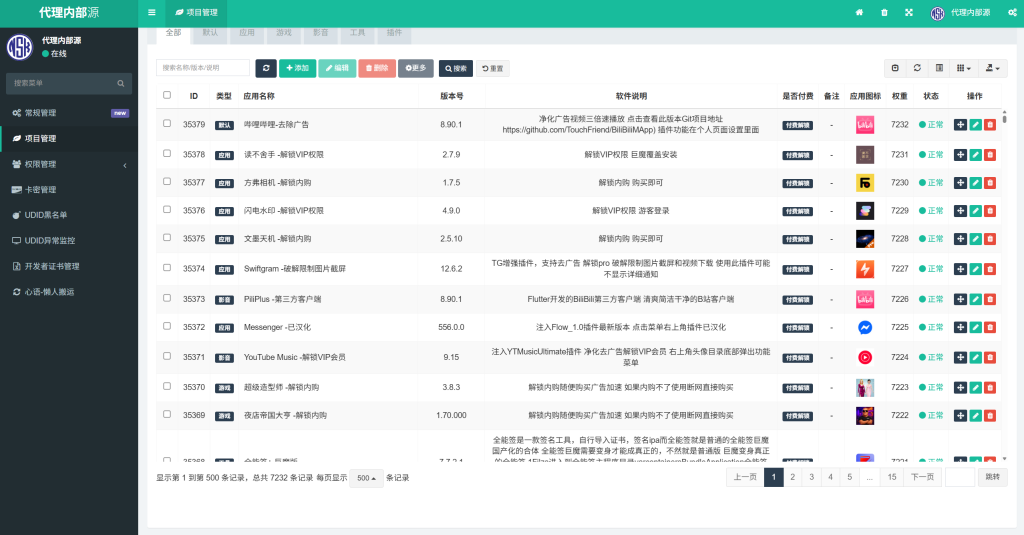The image size is (1024, 535).
Task: Click the red delete icon for row 35374
Action: pos(990,269)
